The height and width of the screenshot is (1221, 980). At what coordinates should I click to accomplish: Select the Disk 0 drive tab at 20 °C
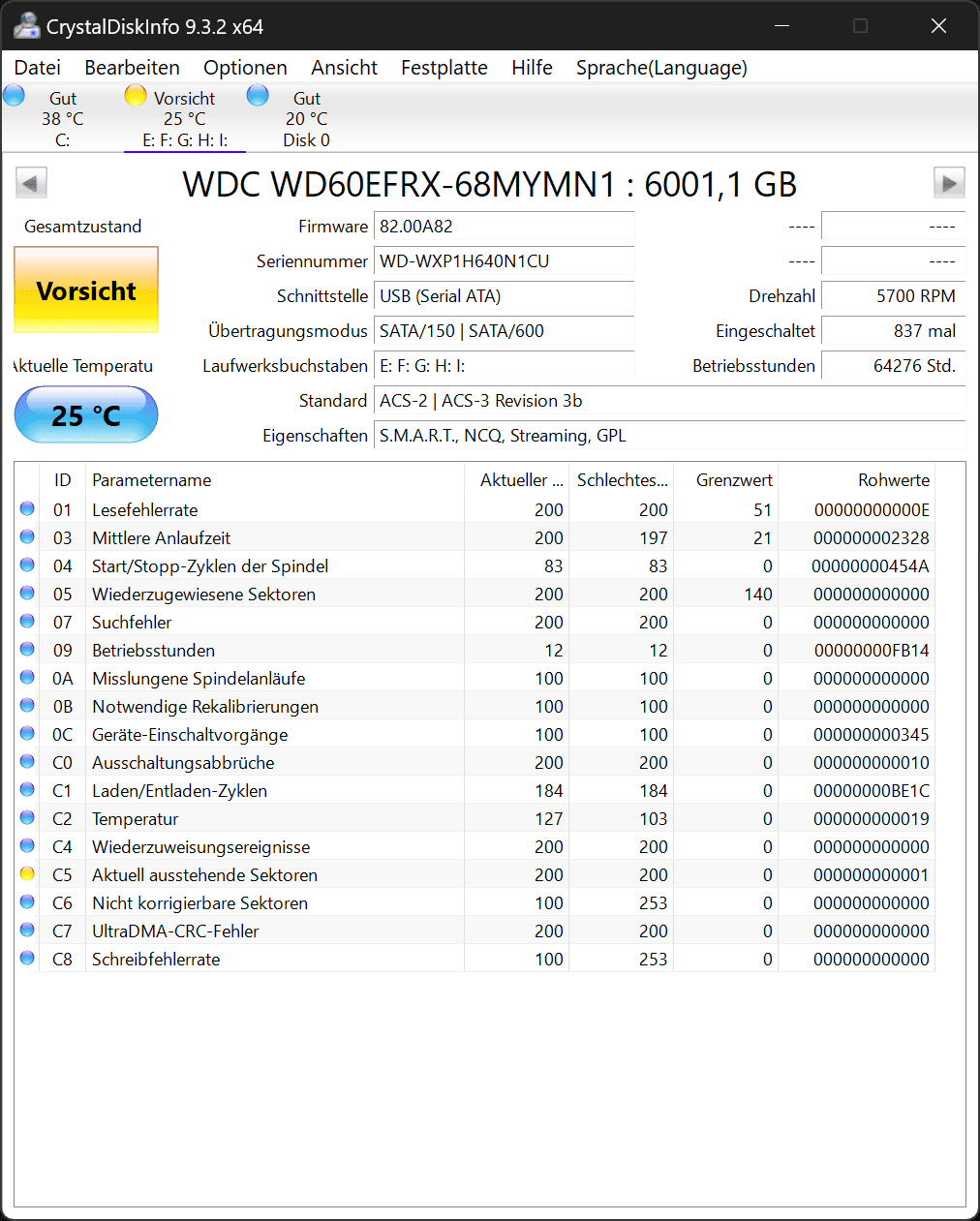coord(306,119)
